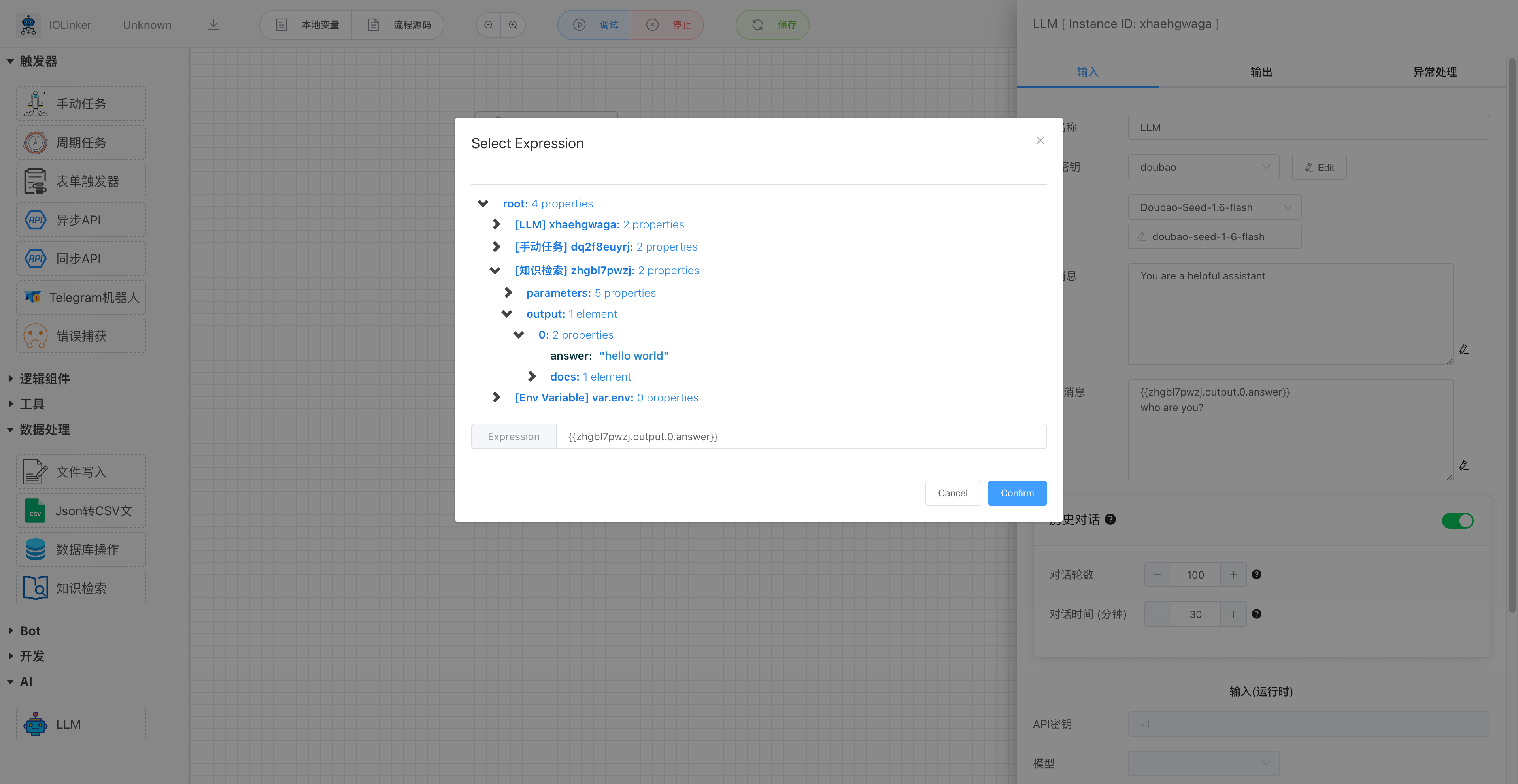Click the Cancel button
The image size is (1518, 784).
tap(952, 493)
